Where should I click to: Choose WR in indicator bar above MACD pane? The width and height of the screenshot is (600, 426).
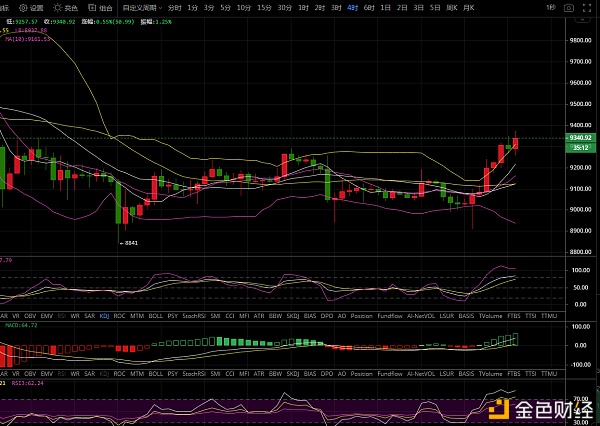(x=75, y=316)
